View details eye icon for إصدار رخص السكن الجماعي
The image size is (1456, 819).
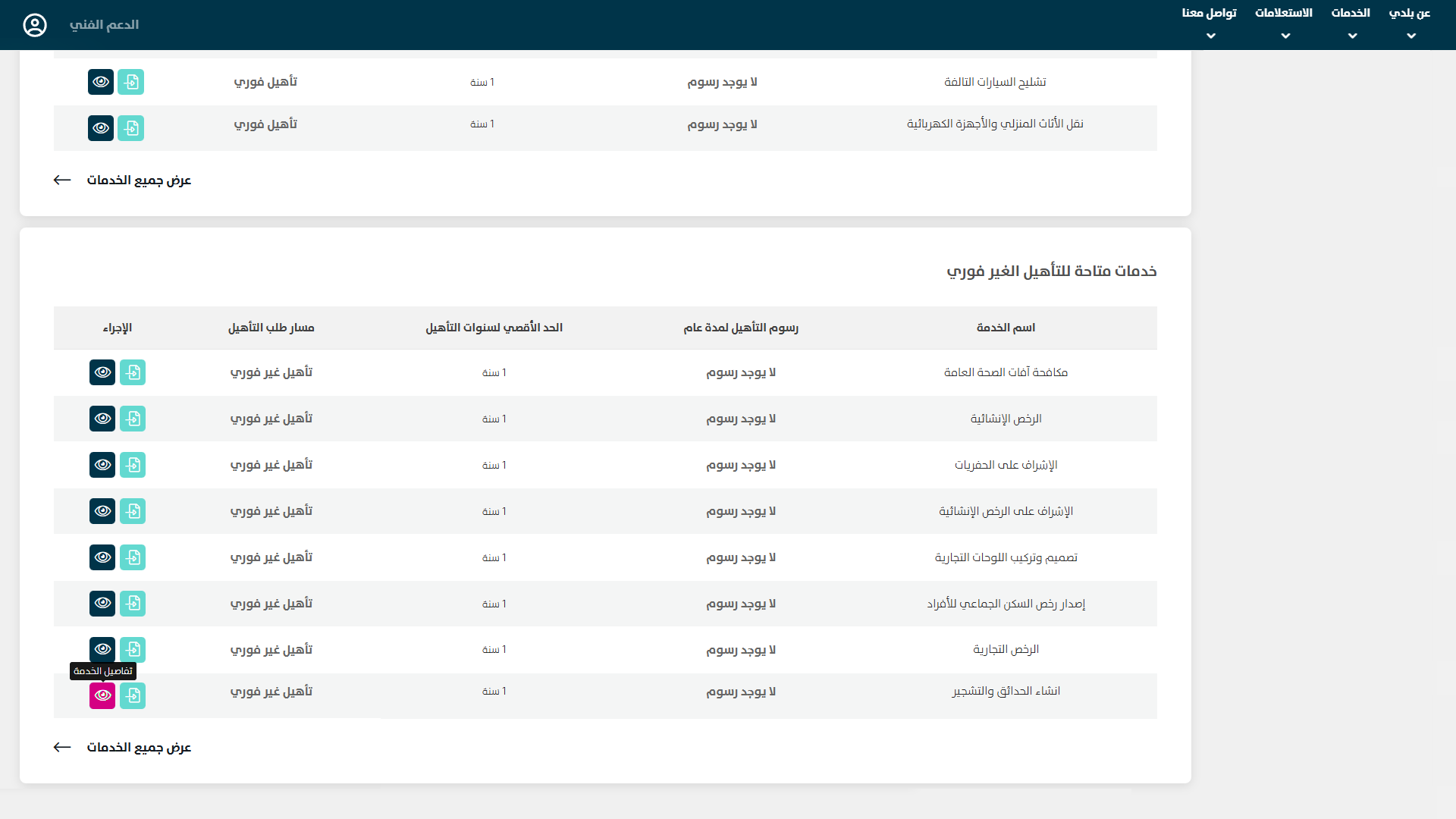[x=102, y=604]
